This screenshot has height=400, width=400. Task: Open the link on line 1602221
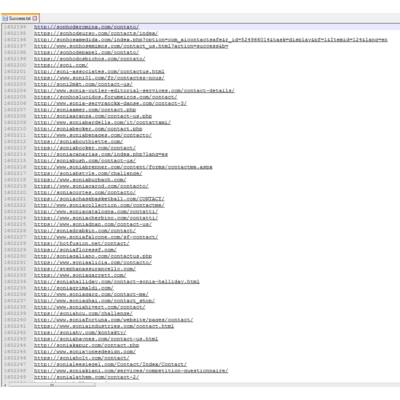tap(99, 199)
